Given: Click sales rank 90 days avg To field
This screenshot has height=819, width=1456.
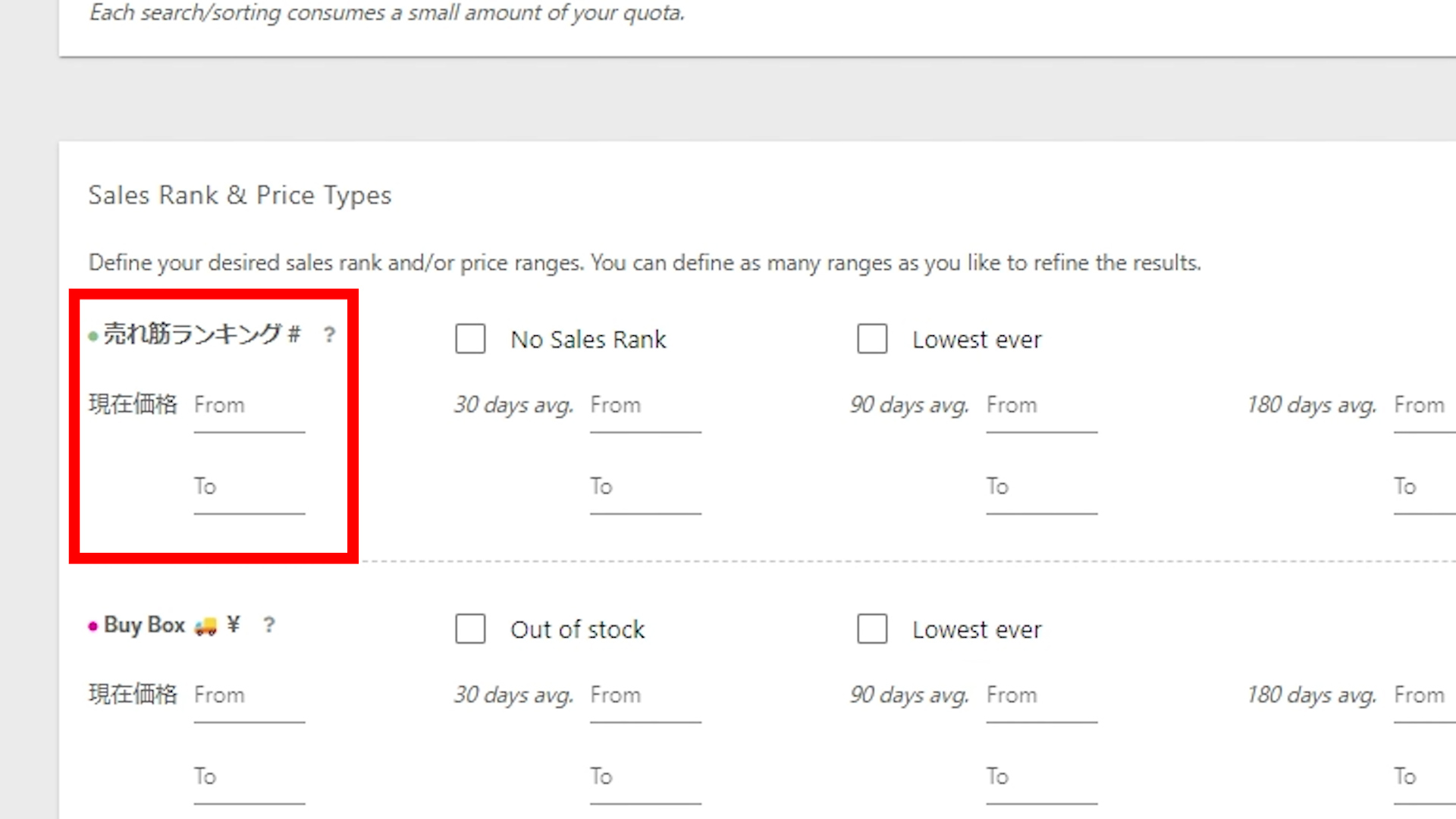Looking at the screenshot, I should tap(1041, 488).
